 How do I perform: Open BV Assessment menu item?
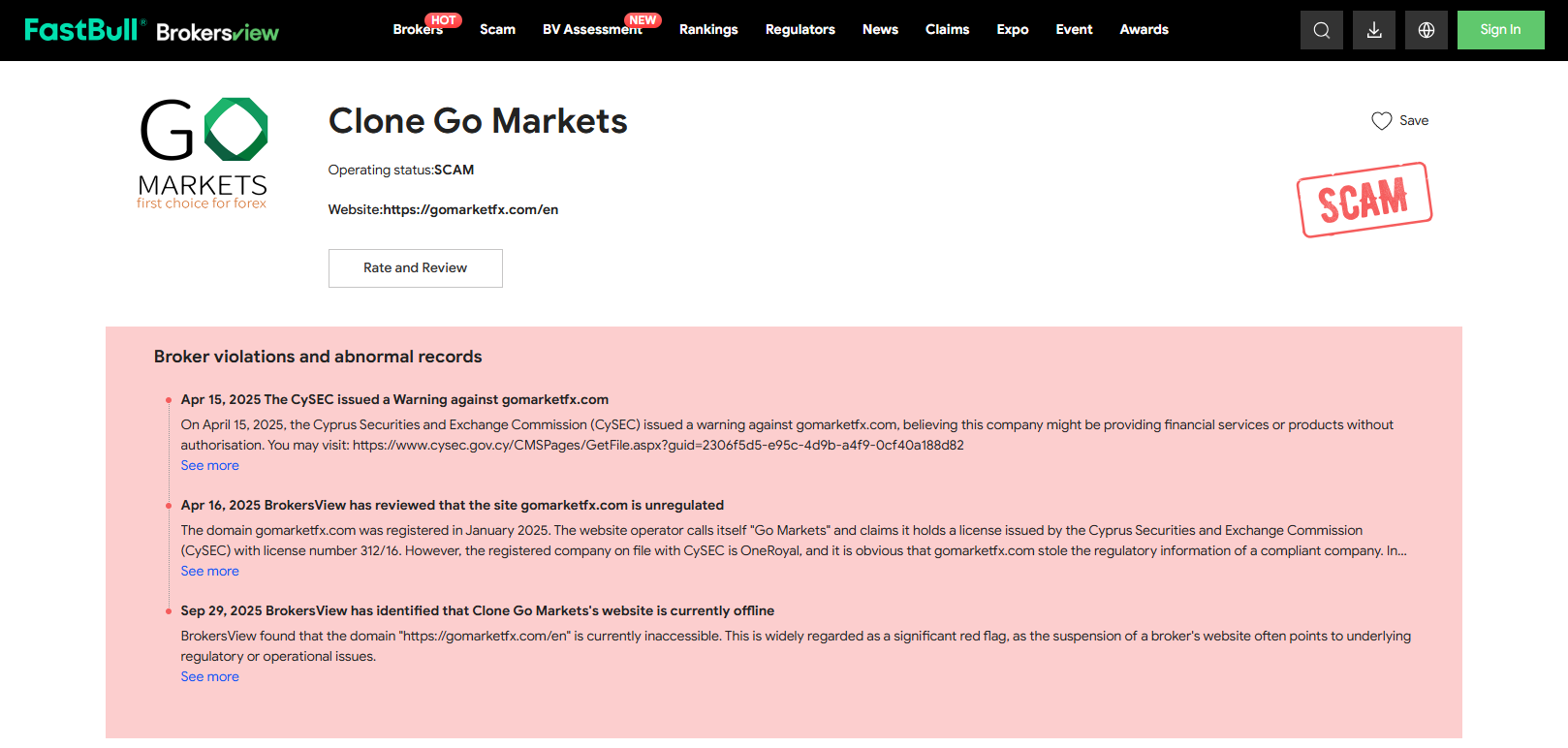pyautogui.click(x=592, y=30)
